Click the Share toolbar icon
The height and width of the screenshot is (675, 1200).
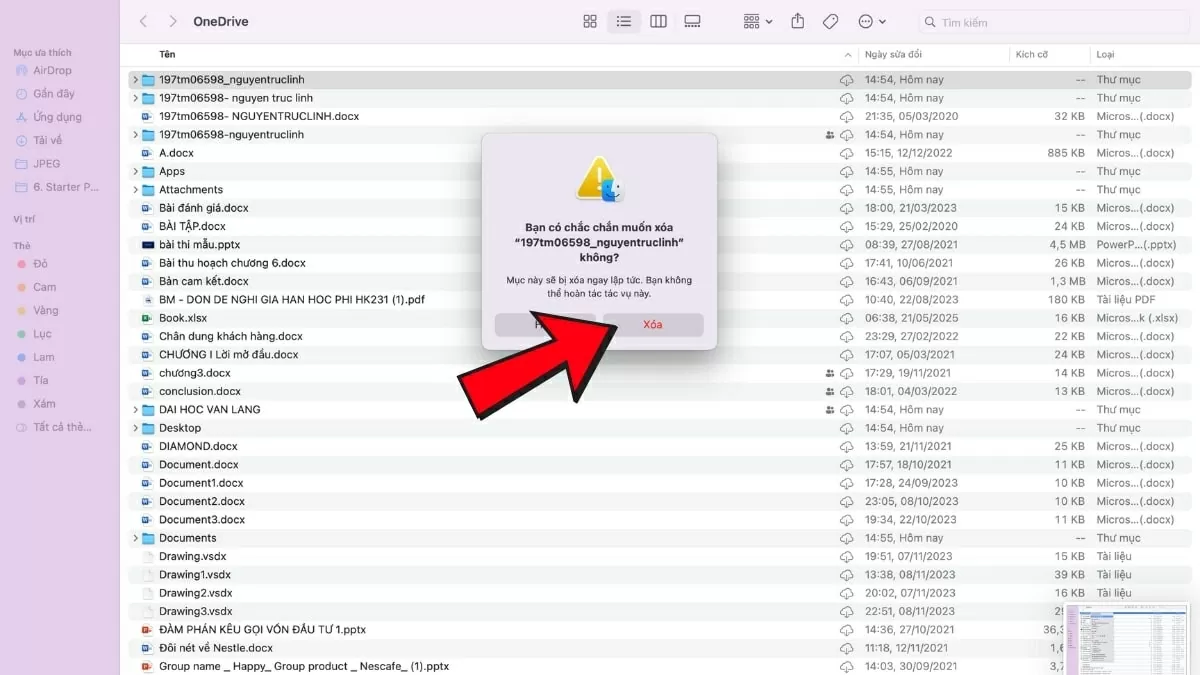pyautogui.click(x=797, y=22)
